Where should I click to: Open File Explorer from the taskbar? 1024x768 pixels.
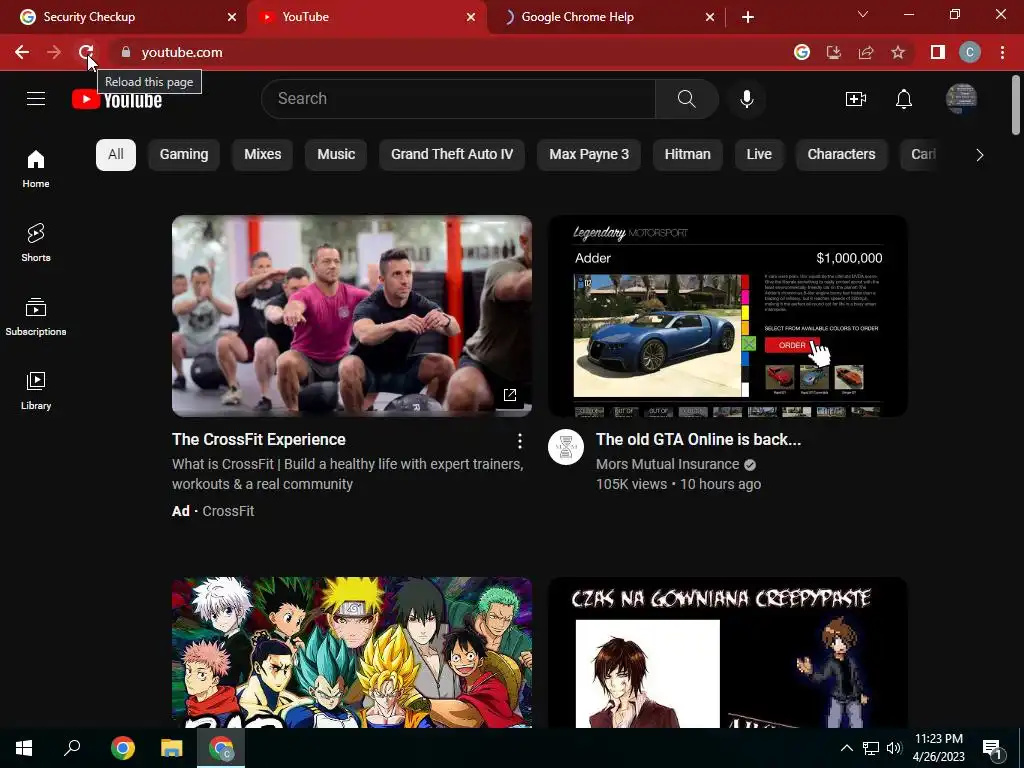coord(172,748)
